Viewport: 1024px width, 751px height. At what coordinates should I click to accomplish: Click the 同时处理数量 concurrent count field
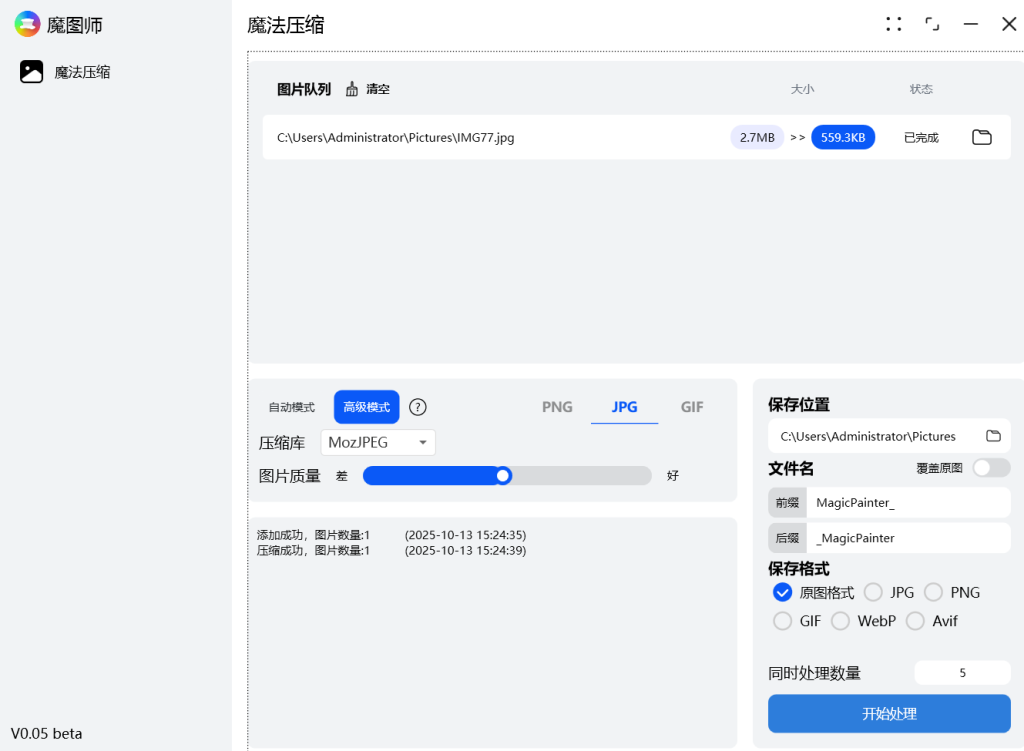962,672
